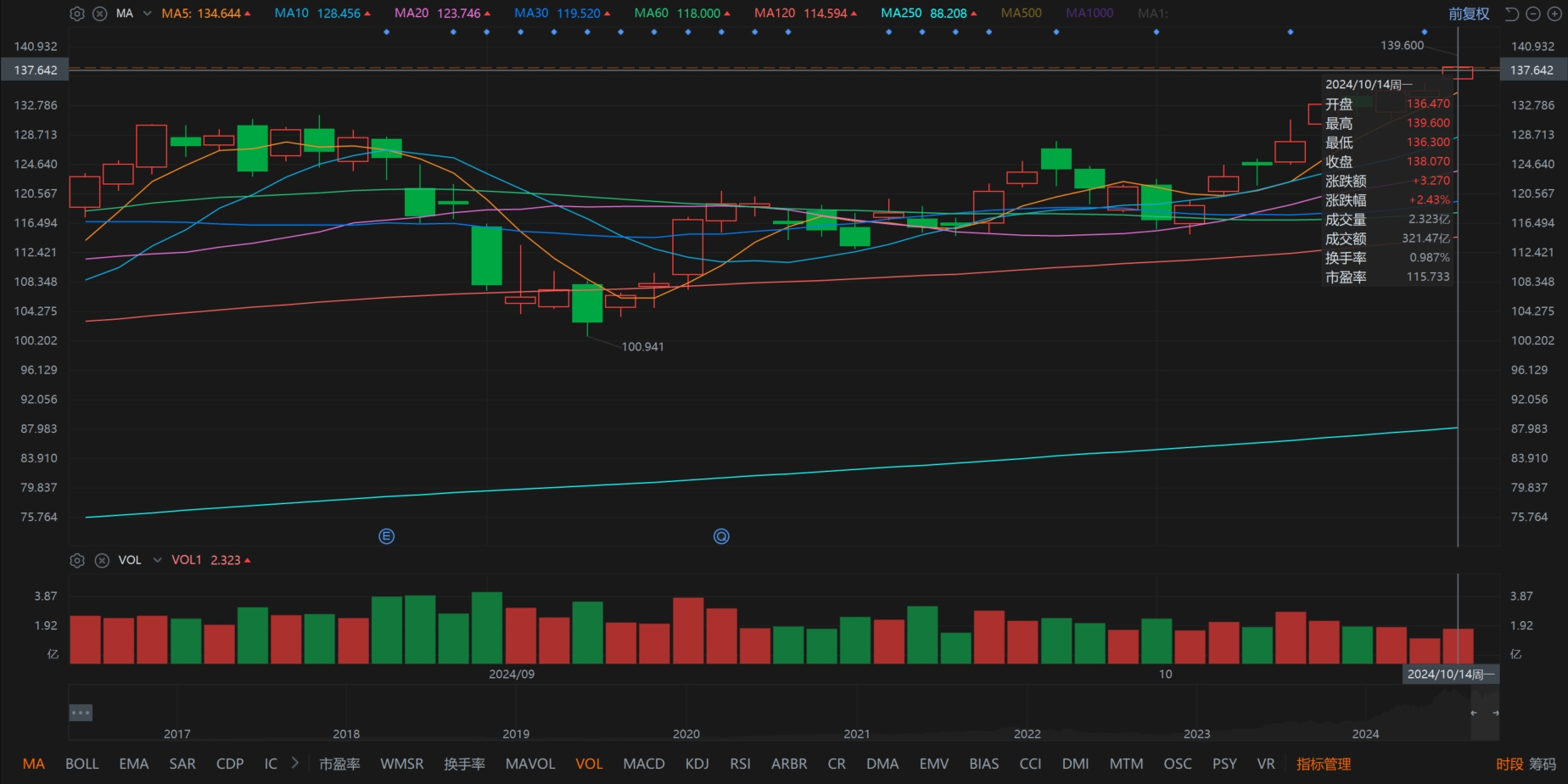Screen dimensions: 1568x784
Task: Switch sub-chart to MAVOL
Action: point(530,764)
